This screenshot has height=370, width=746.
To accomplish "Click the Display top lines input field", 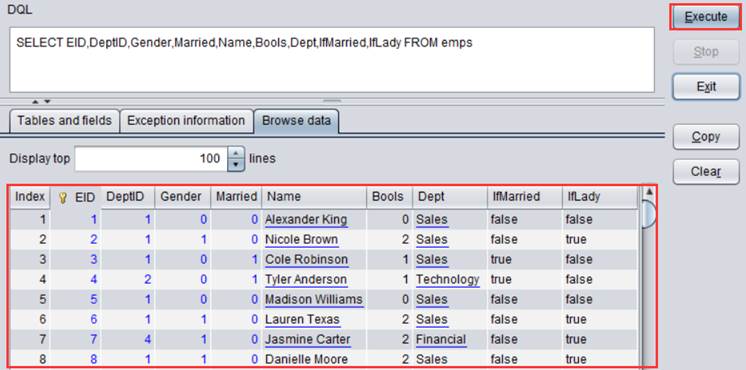I will pos(151,158).
